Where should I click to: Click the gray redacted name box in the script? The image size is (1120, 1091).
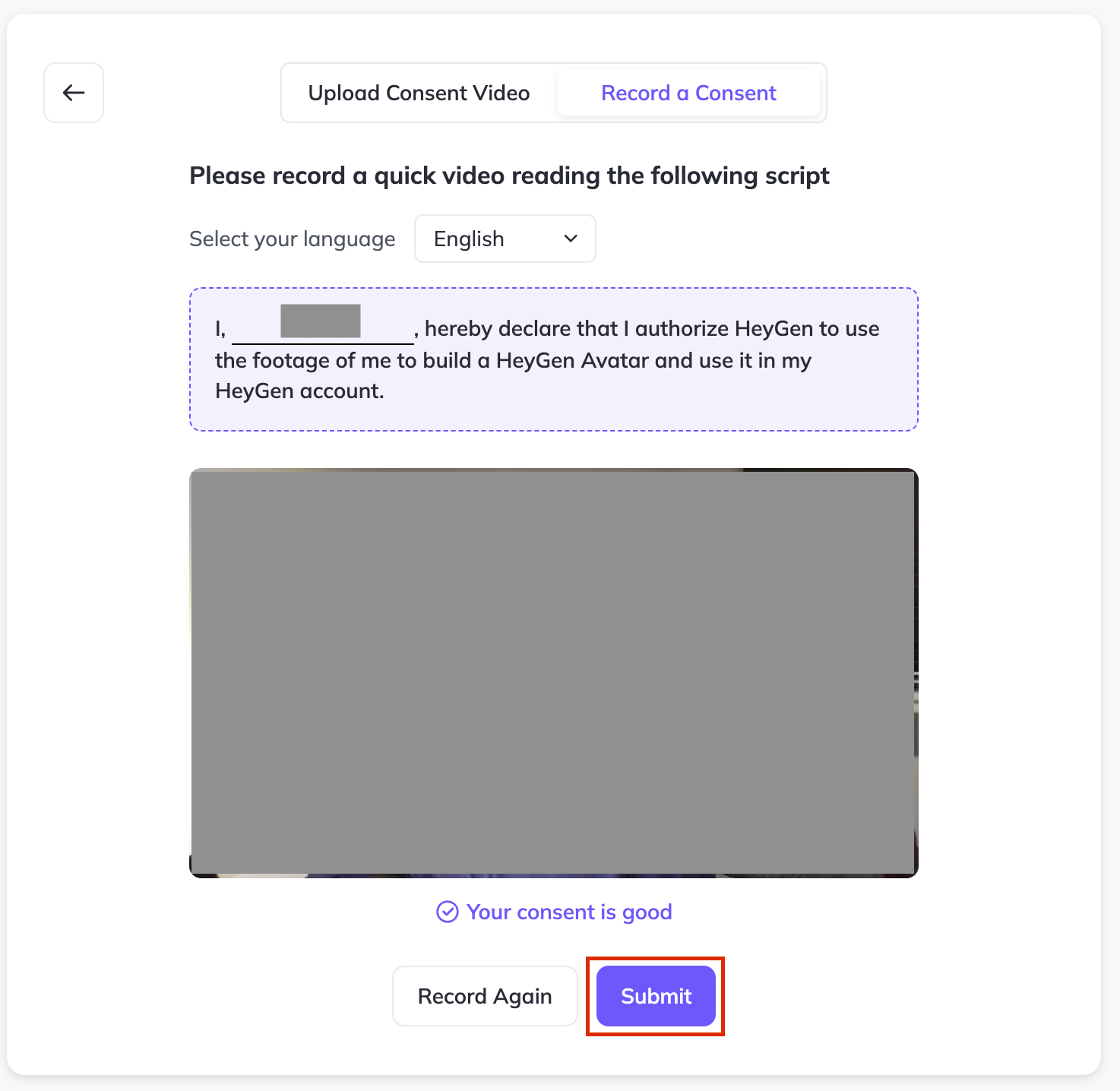[x=320, y=321]
